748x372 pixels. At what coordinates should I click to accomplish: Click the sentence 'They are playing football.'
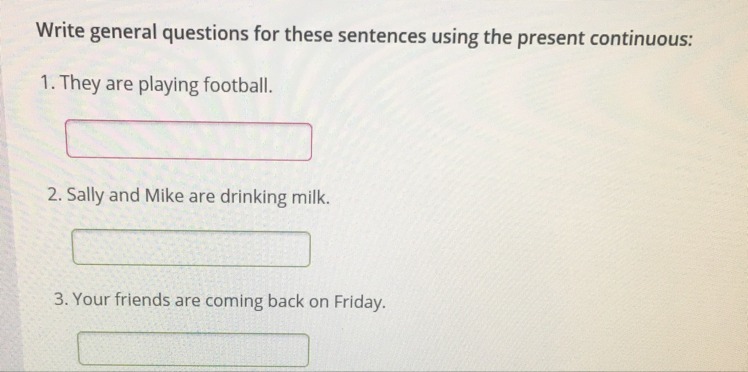coord(156,86)
